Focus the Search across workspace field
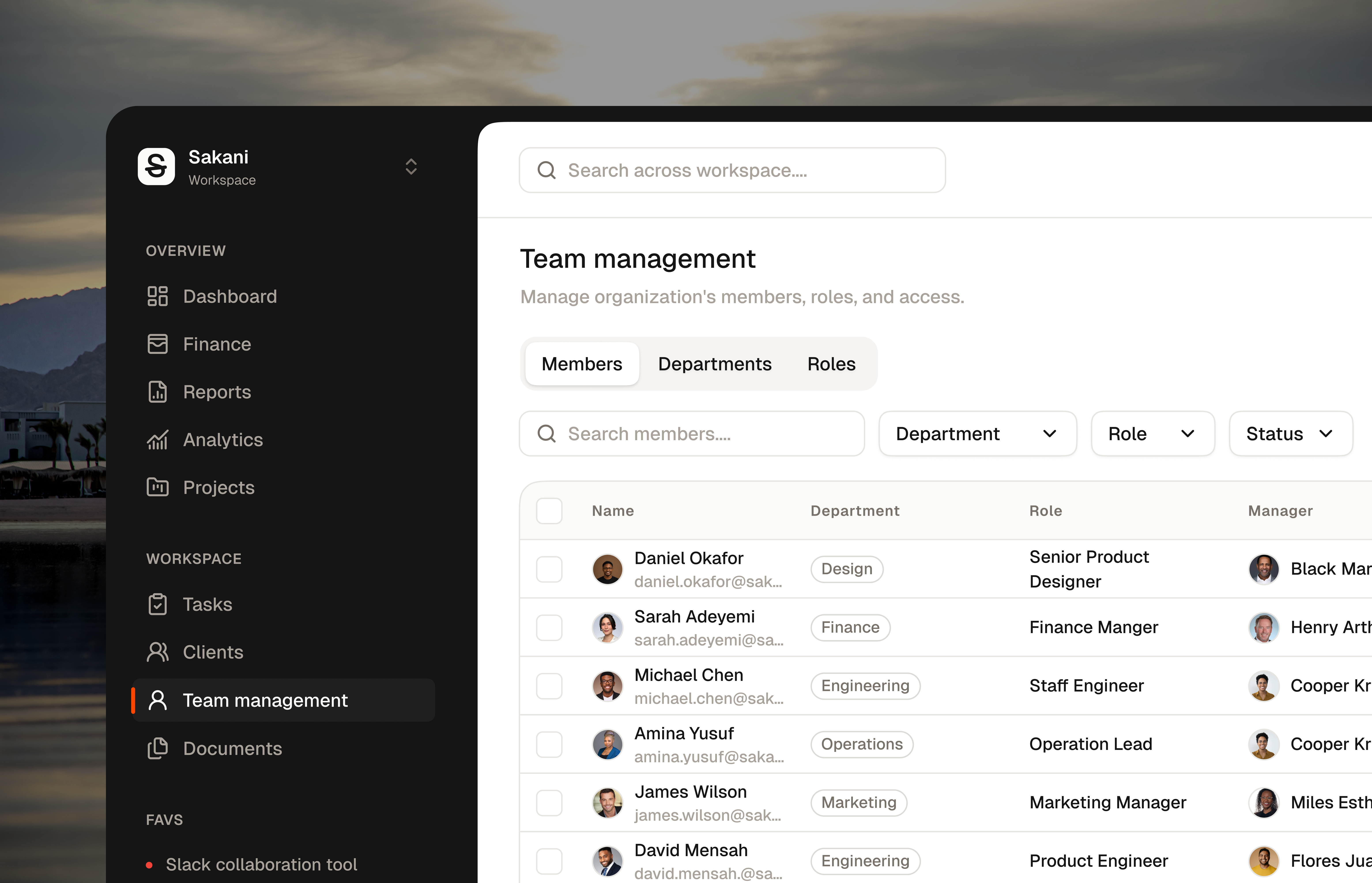Image resolution: width=1372 pixels, height=883 pixels. pos(732,170)
